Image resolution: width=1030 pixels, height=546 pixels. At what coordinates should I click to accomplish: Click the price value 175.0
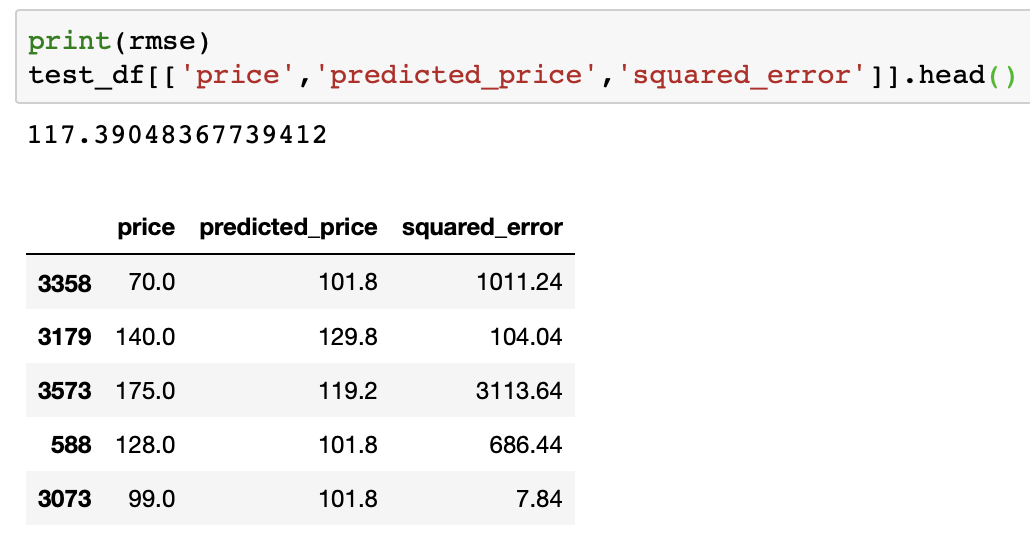click(146, 391)
